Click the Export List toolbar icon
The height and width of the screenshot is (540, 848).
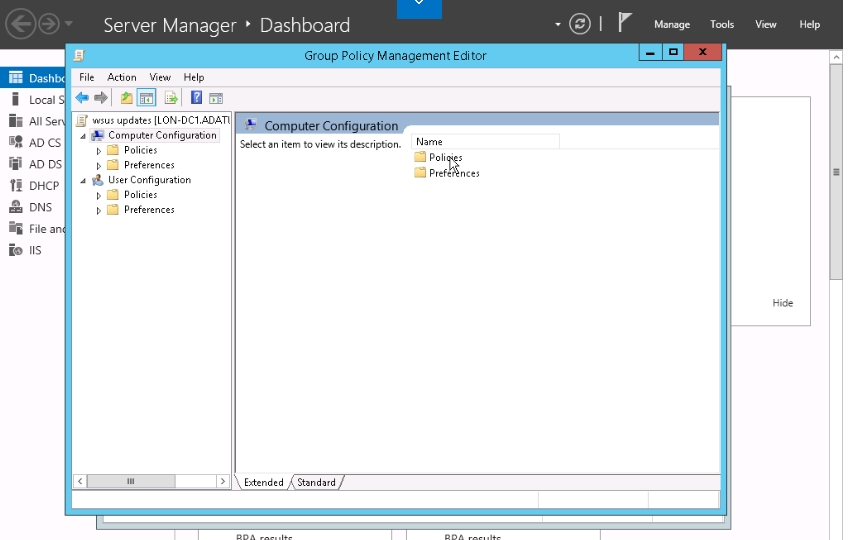(171, 98)
